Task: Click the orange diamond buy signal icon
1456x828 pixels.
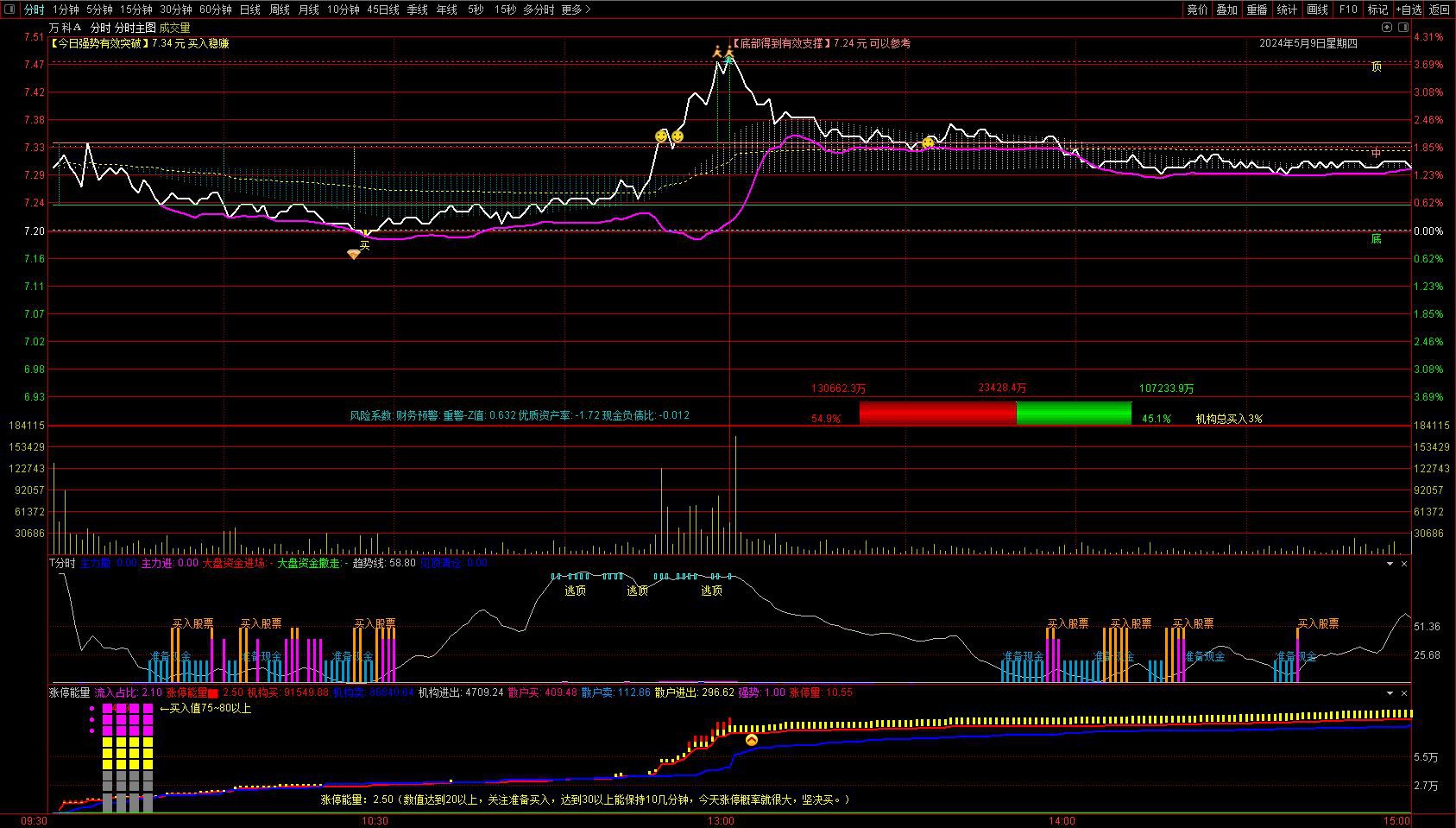Action: pos(354,254)
